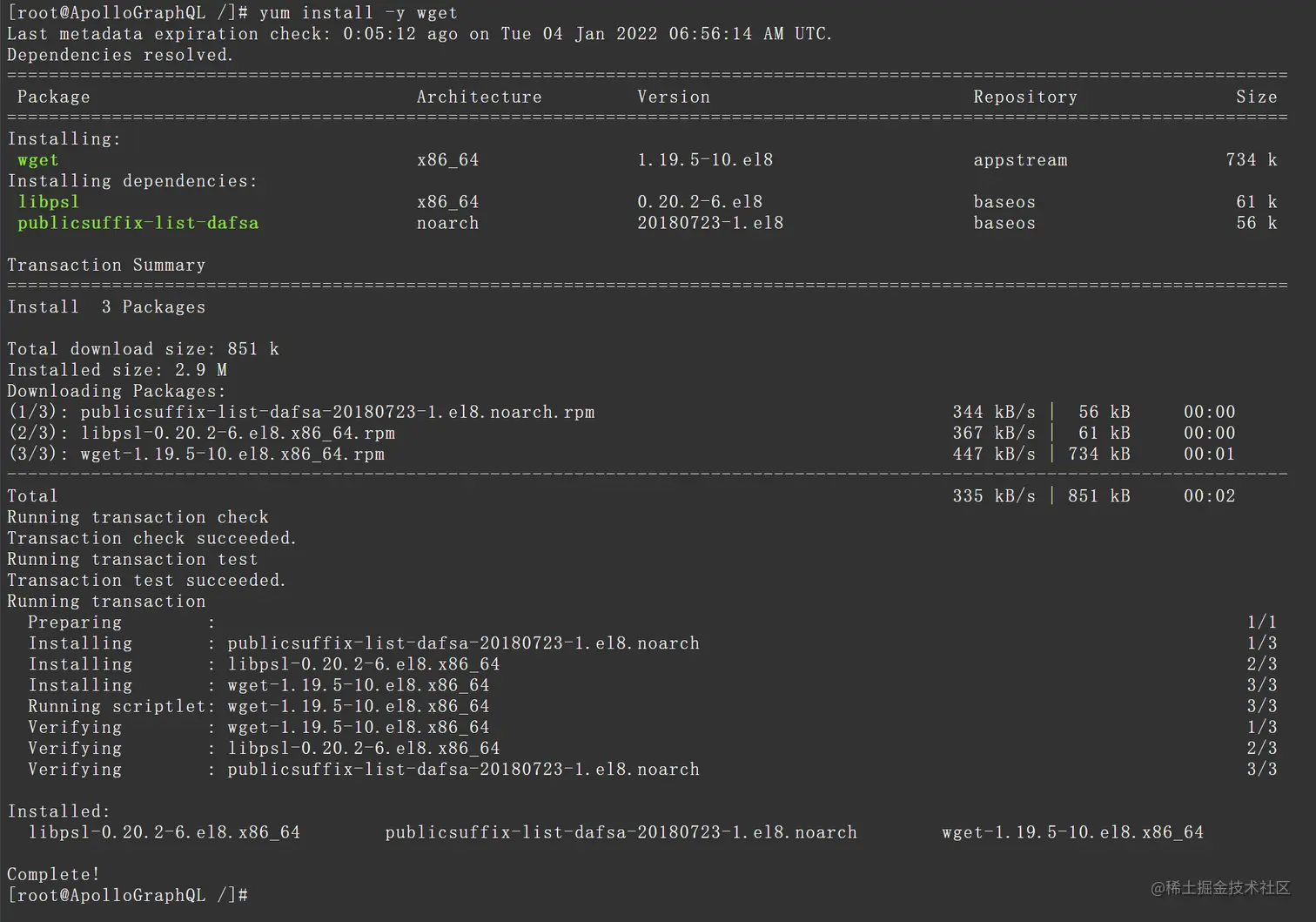Click the version '1.19.5-10.el8'

(705, 160)
